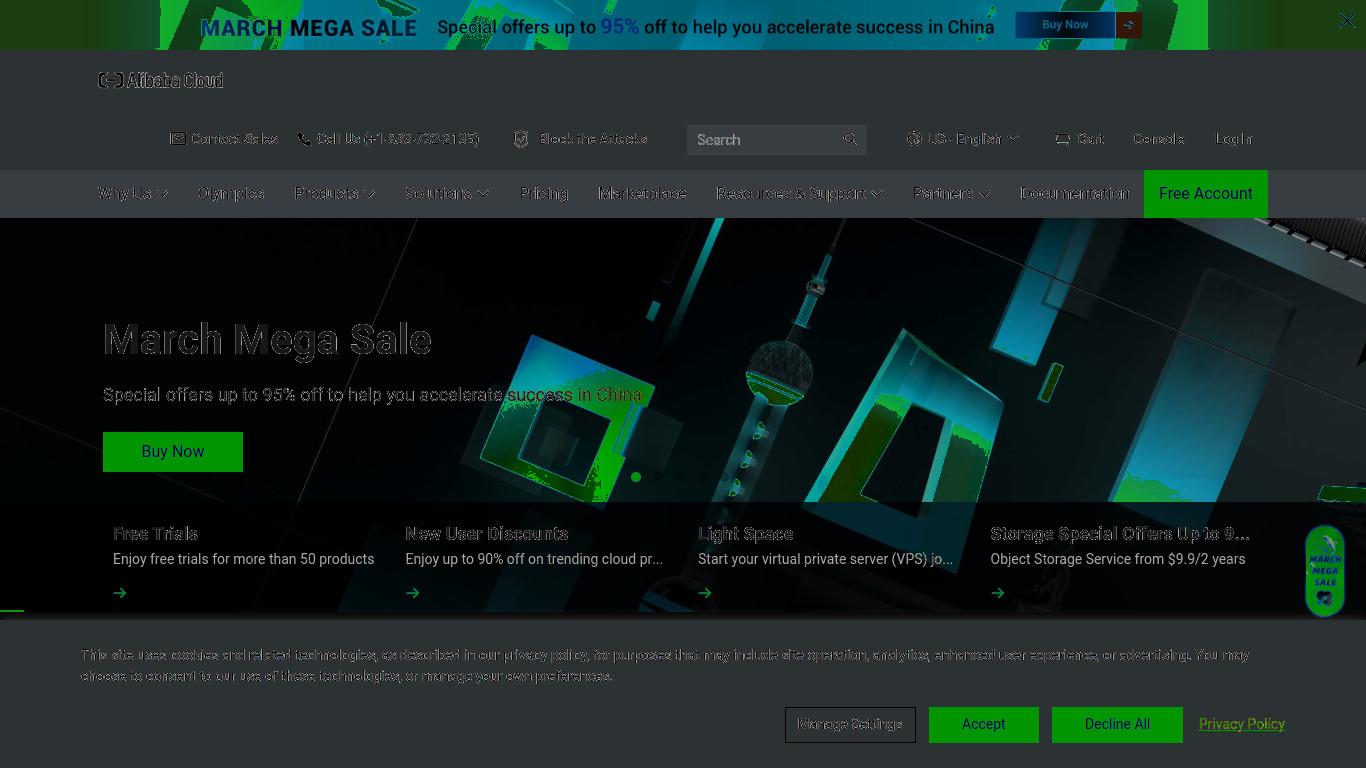The width and height of the screenshot is (1366, 768).
Task: Open the US - English language dropdown
Action: click(964, 139)
